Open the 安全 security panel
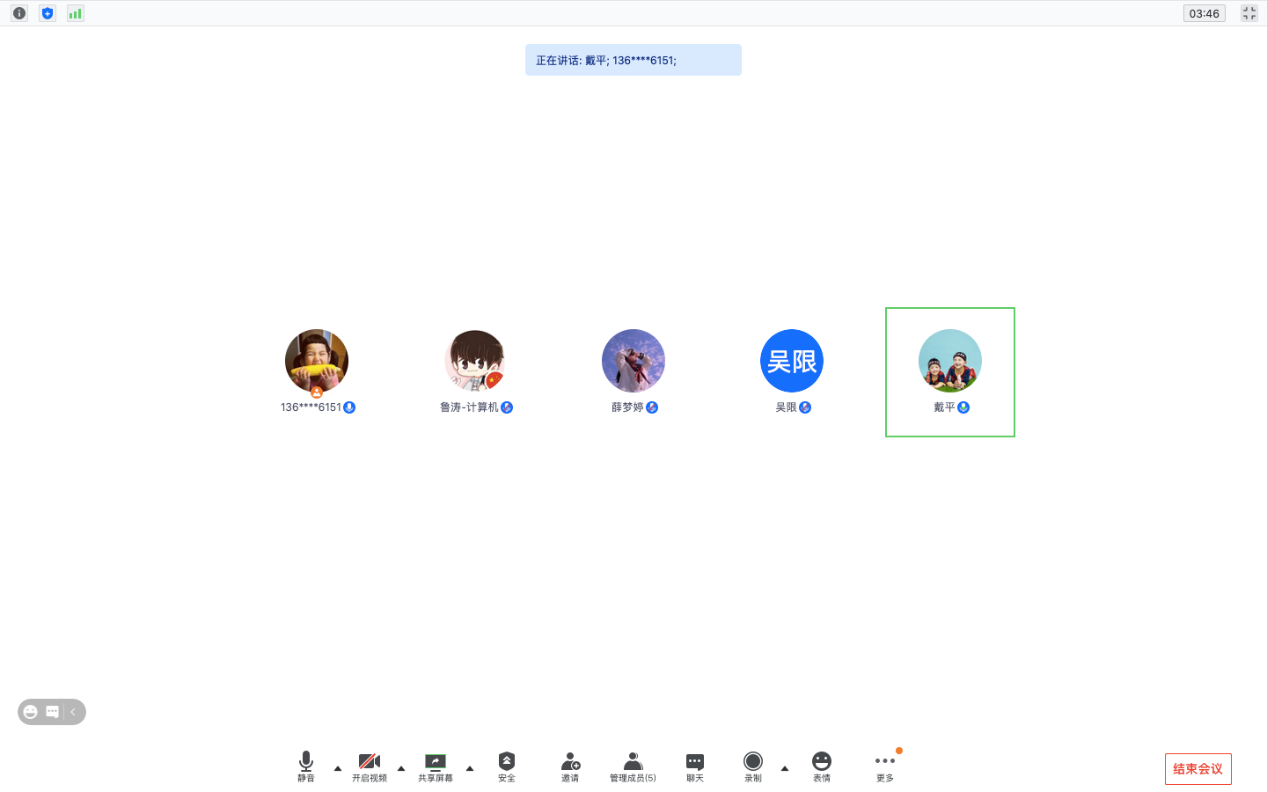Image resolution: width=1267 pixels, height=792 pixels. tap(506, 762)
